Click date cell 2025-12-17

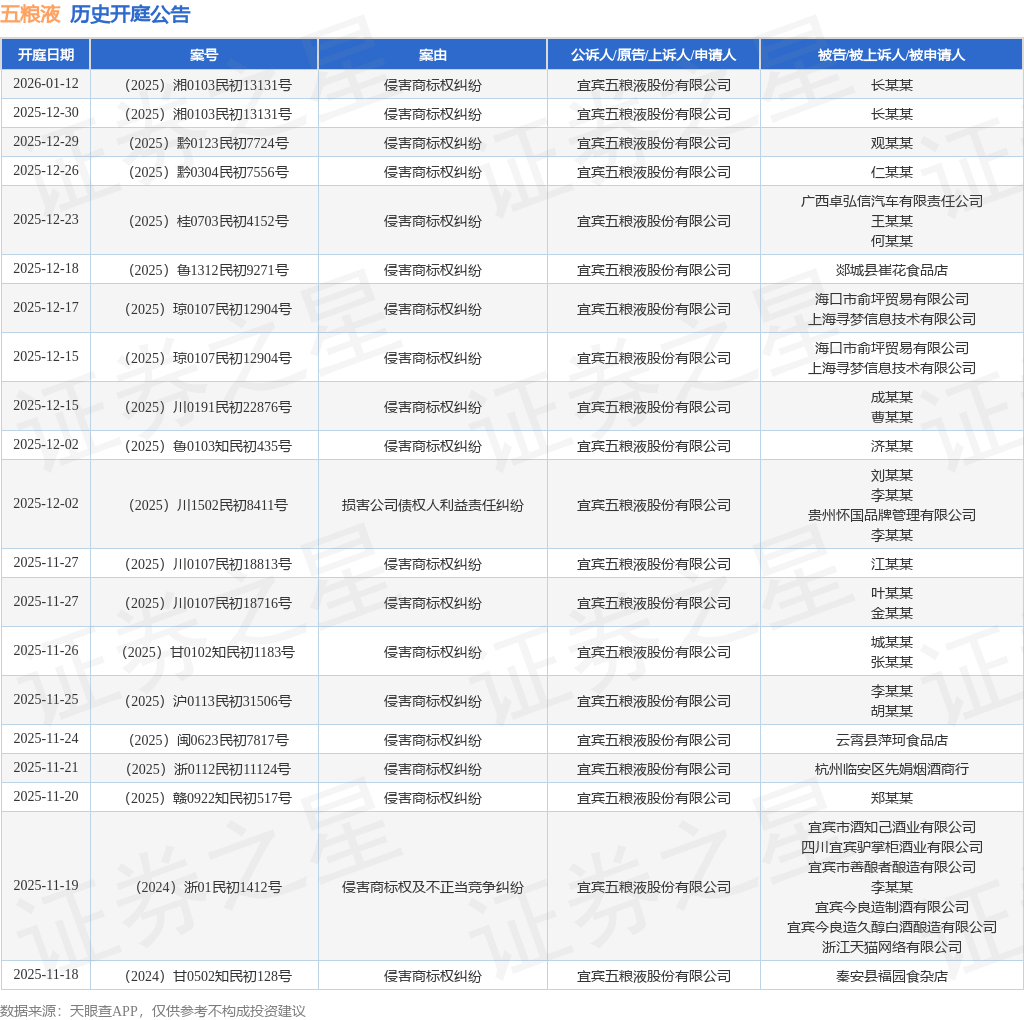46,307
